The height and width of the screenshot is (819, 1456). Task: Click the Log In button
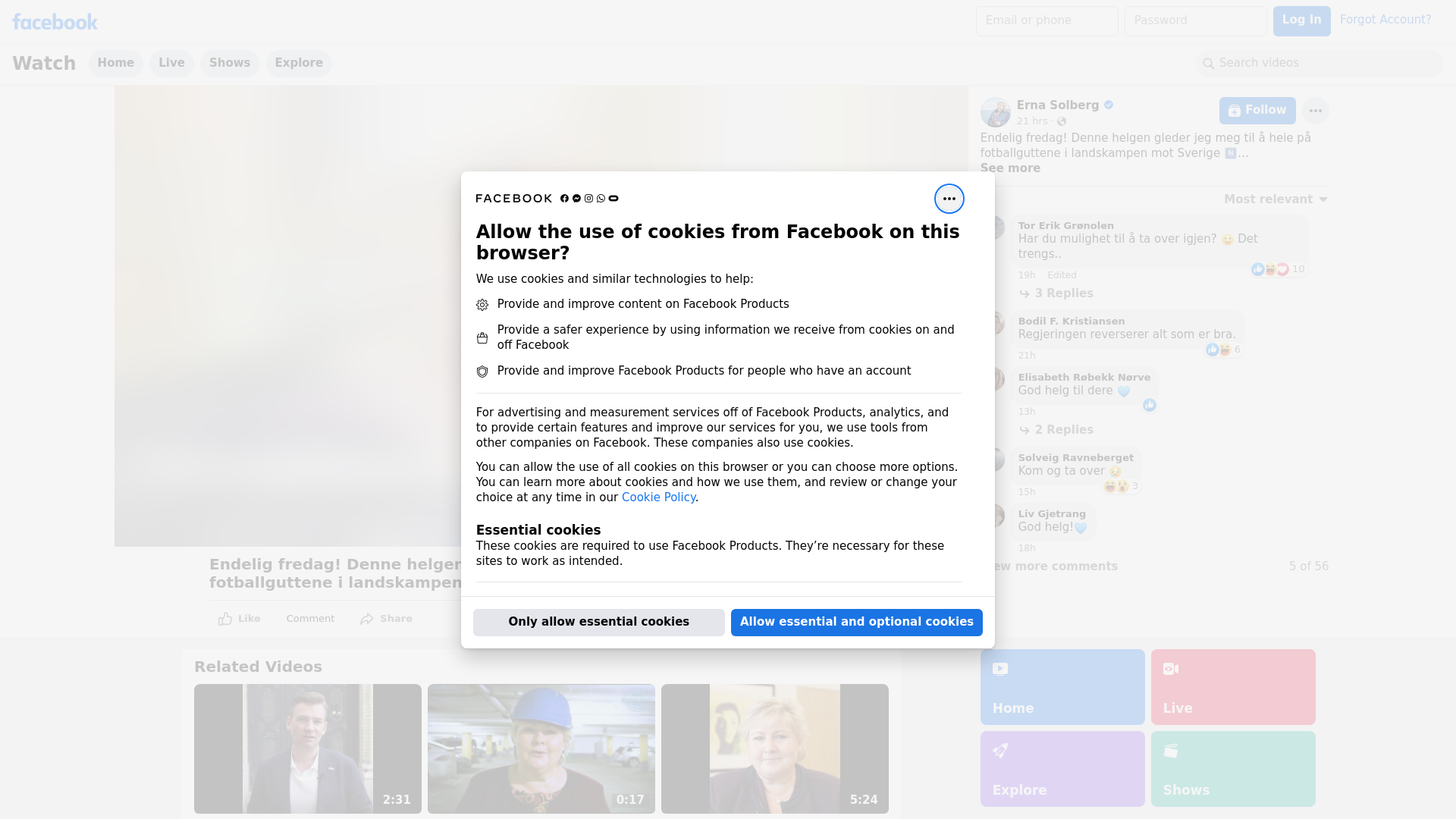point(1301,21)
